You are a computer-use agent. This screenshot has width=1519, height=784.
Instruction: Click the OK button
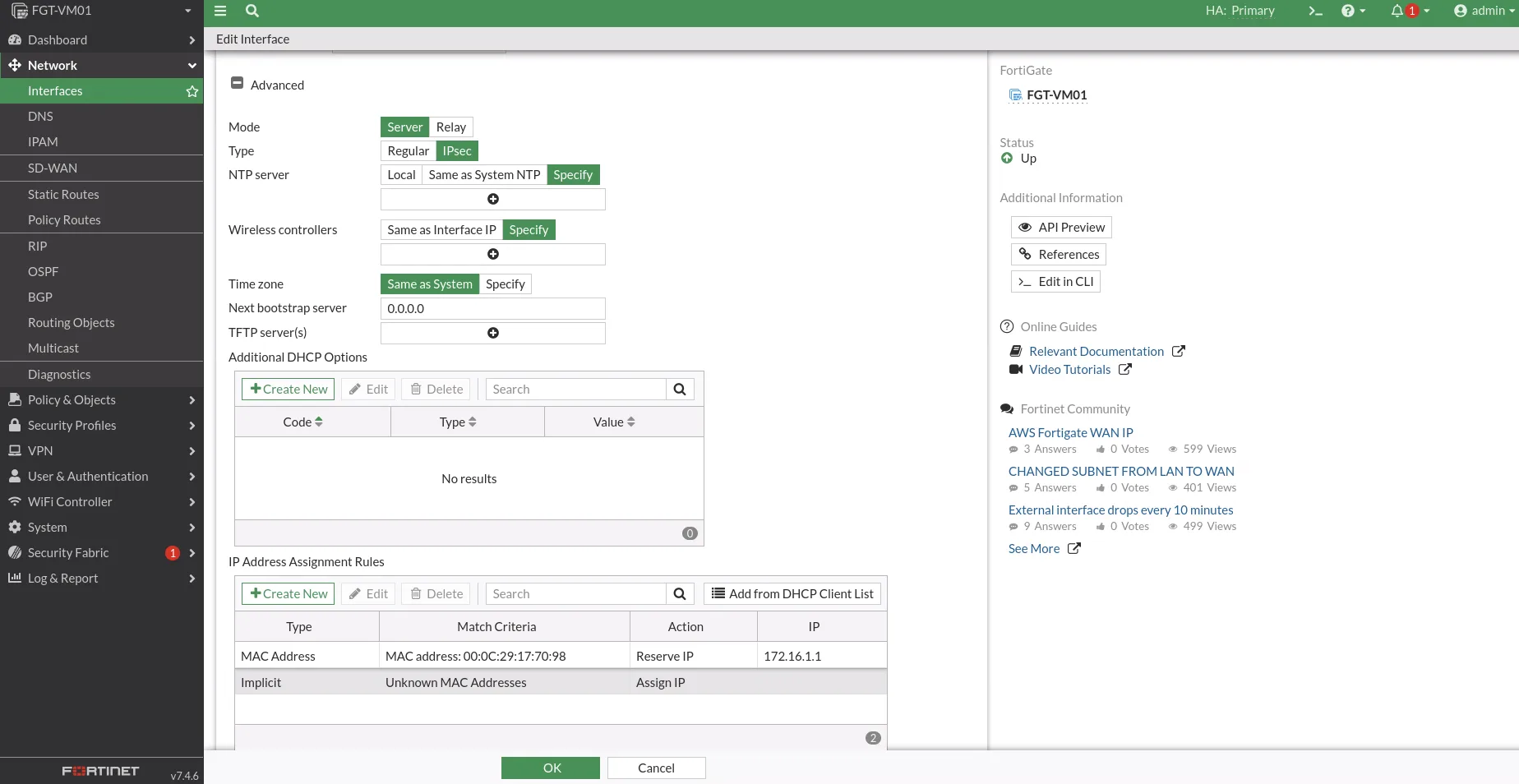(551, 768)
